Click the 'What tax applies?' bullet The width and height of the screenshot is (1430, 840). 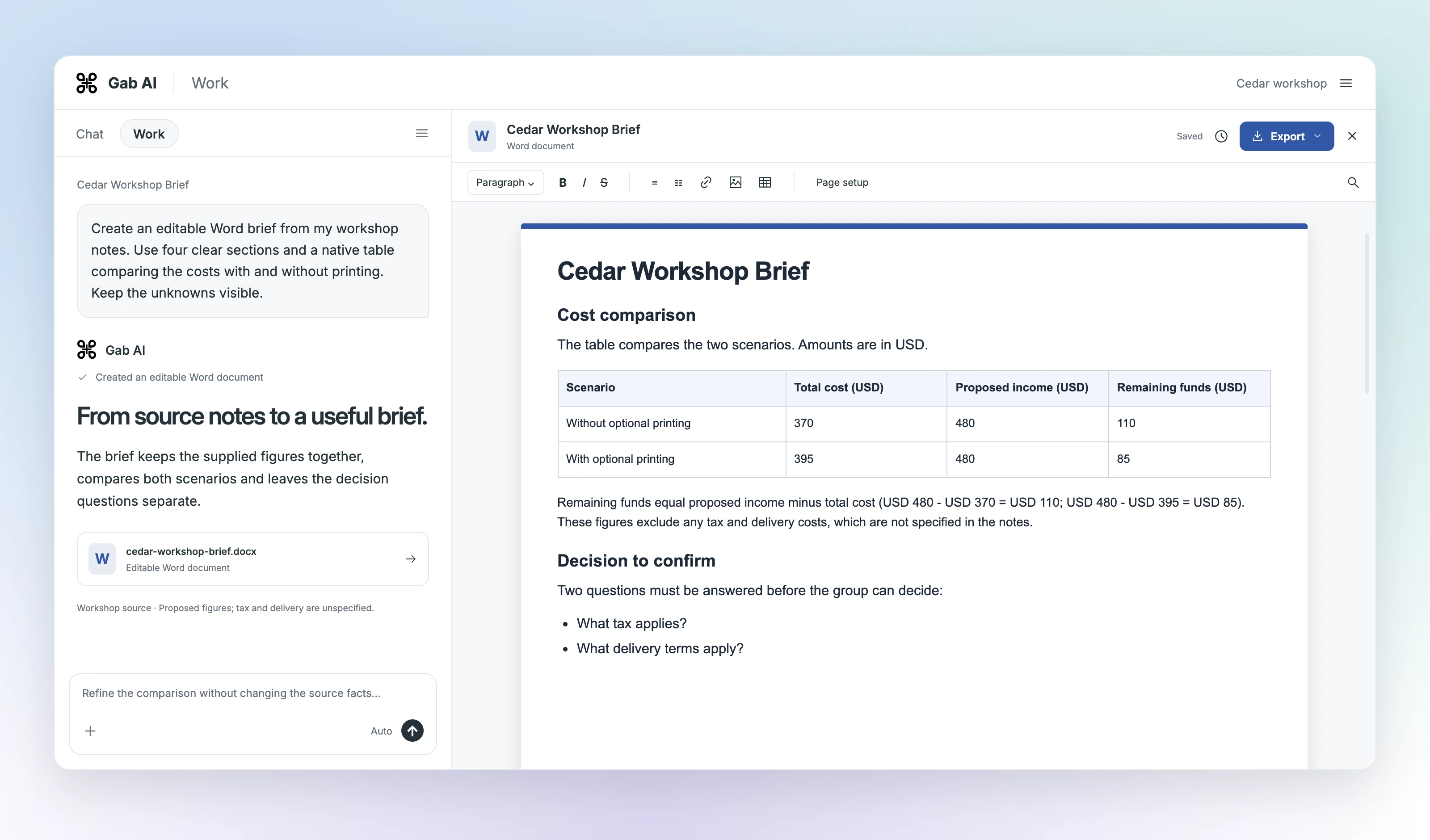click(631, 623)
